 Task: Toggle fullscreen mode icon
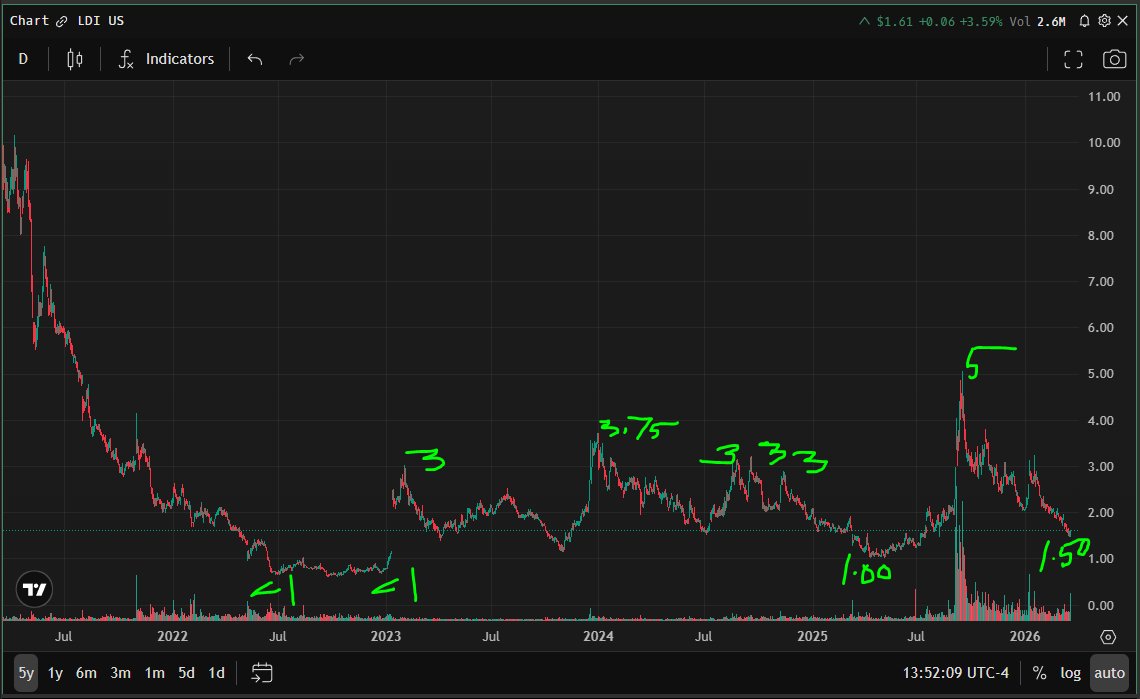pos(1073,59)
